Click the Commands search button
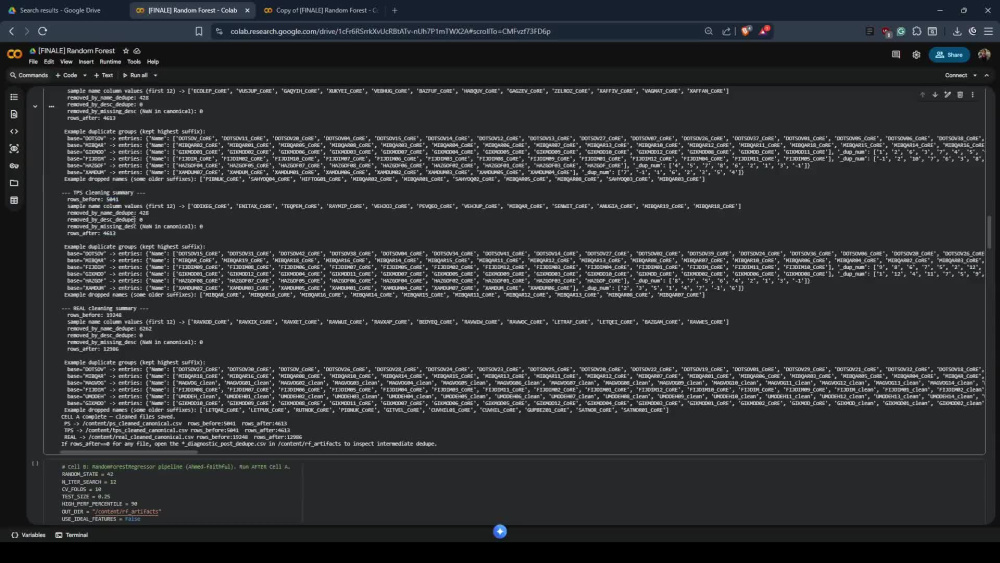Image resolution: width=1000 pixels, height=563 pixels. pyautogui.click(x=29, y=75)
